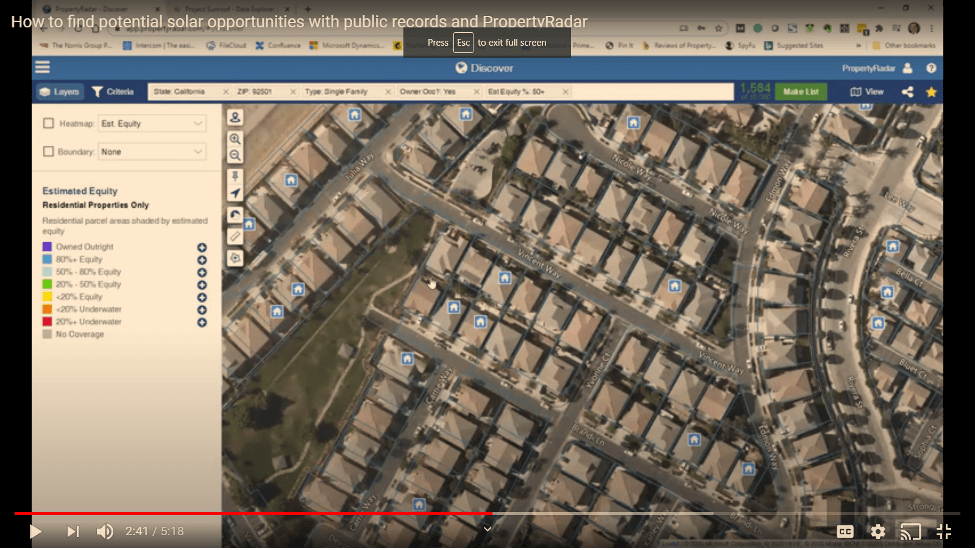Switch to the Criteria tab
977x550 pixels.
[113, 92]
